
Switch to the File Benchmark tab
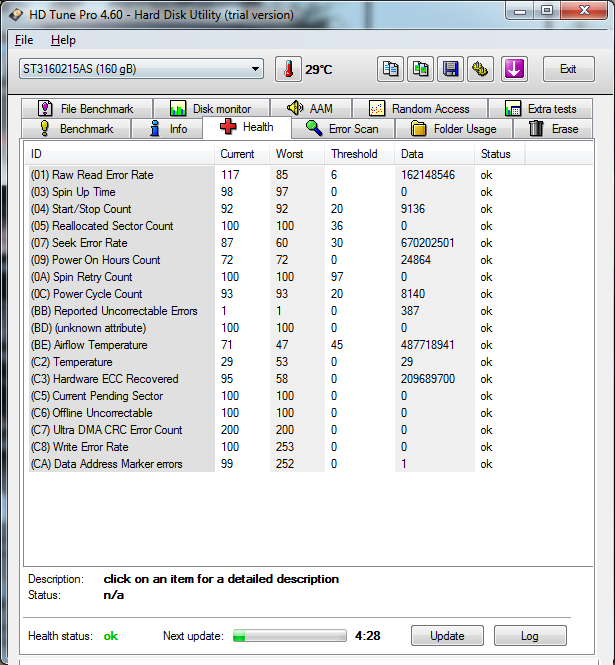87,109
